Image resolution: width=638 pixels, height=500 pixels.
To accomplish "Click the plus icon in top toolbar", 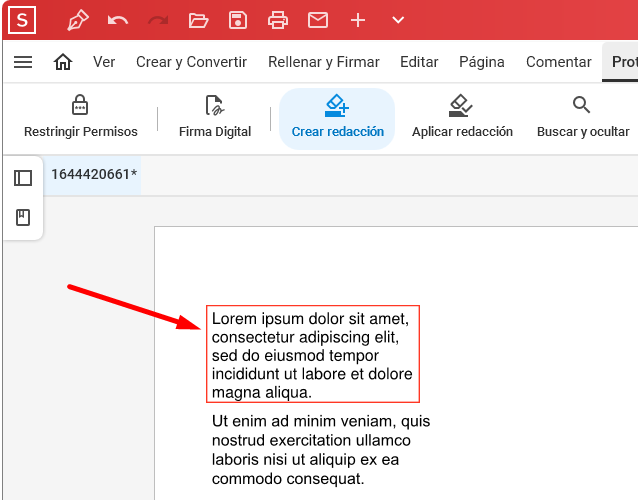I will tap(358, 20).
